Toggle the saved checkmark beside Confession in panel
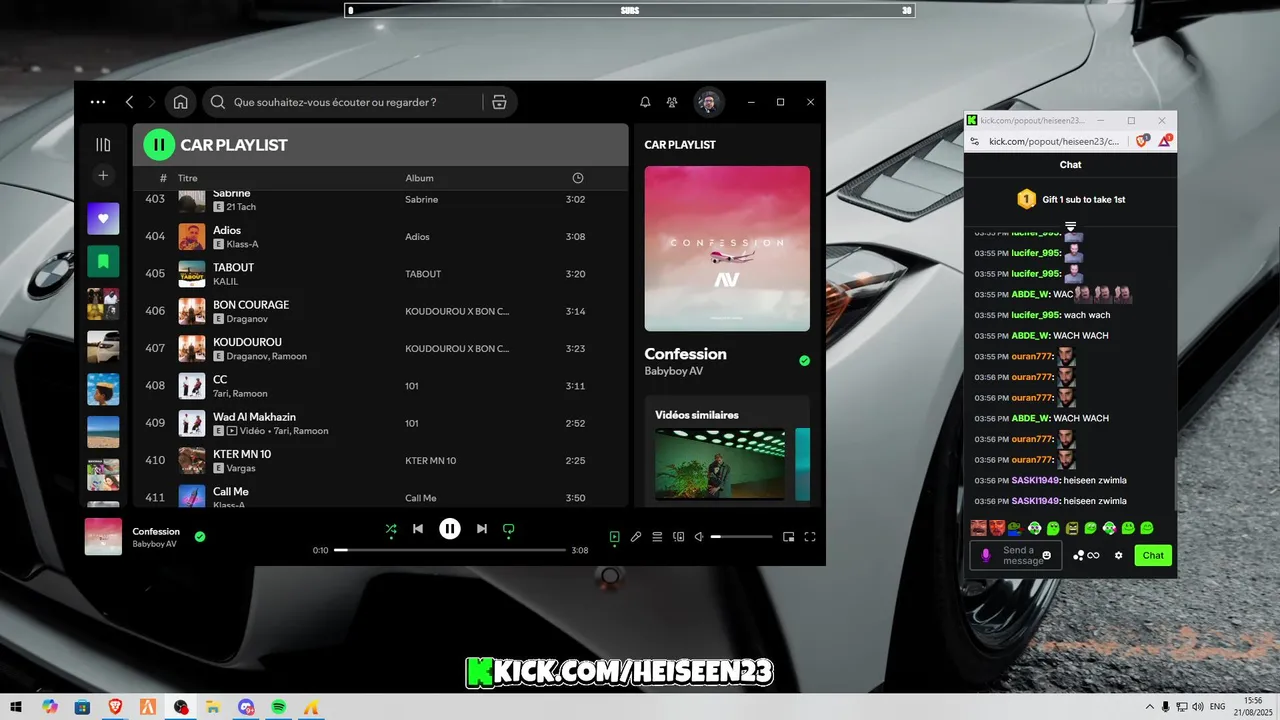 [804, 361]
